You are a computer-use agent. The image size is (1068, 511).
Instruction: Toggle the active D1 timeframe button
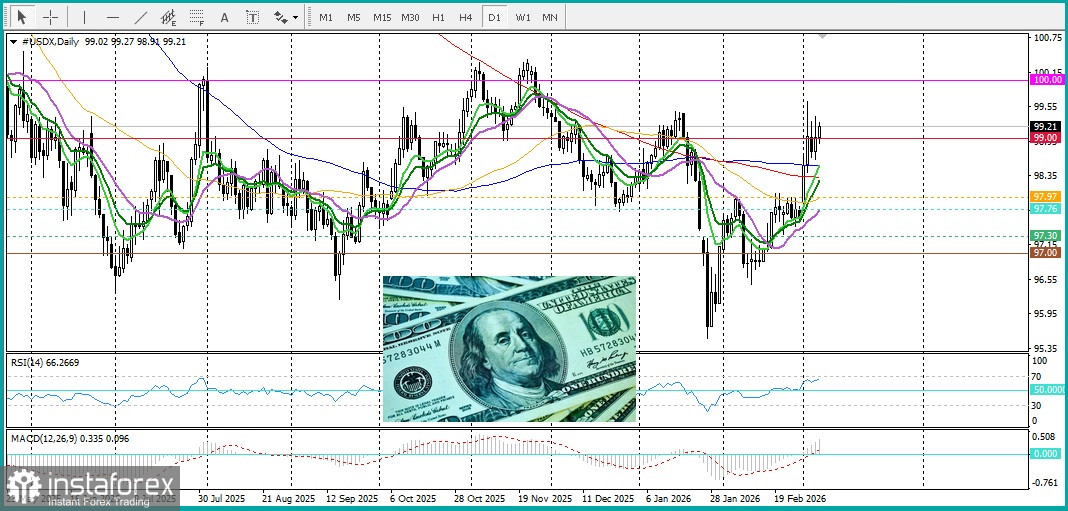point(494,18)
